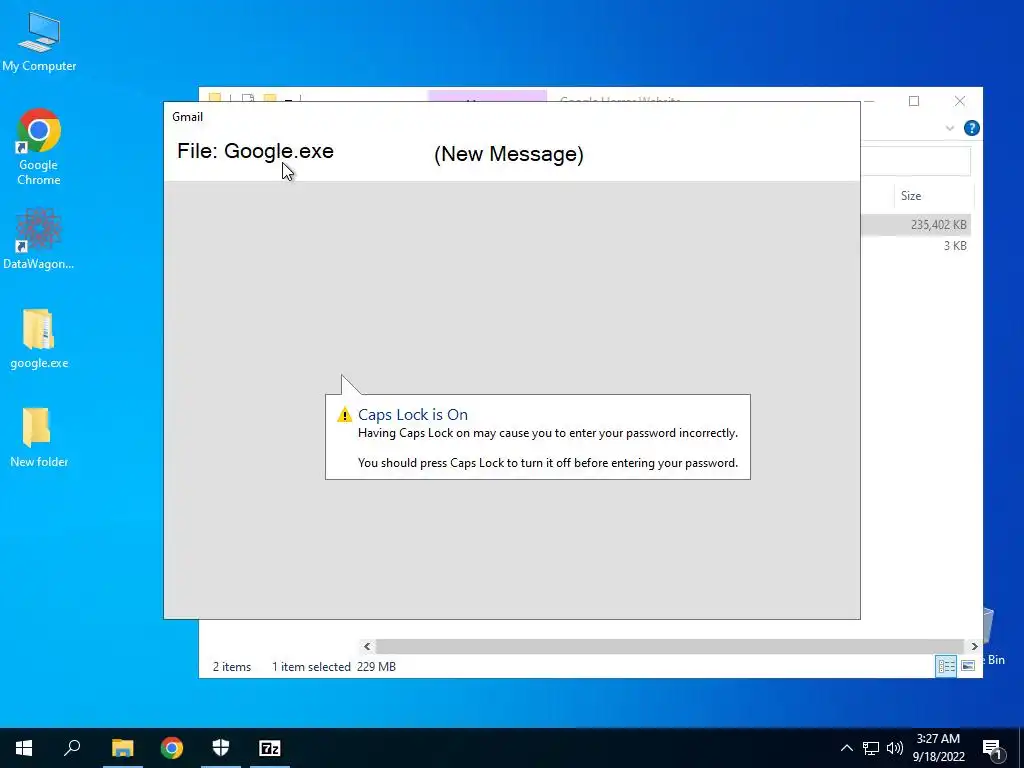The image size is (1024, 768).
Task: Click the Explorer horizontal scrollbar left arrow
Action: tap(367, 646)
